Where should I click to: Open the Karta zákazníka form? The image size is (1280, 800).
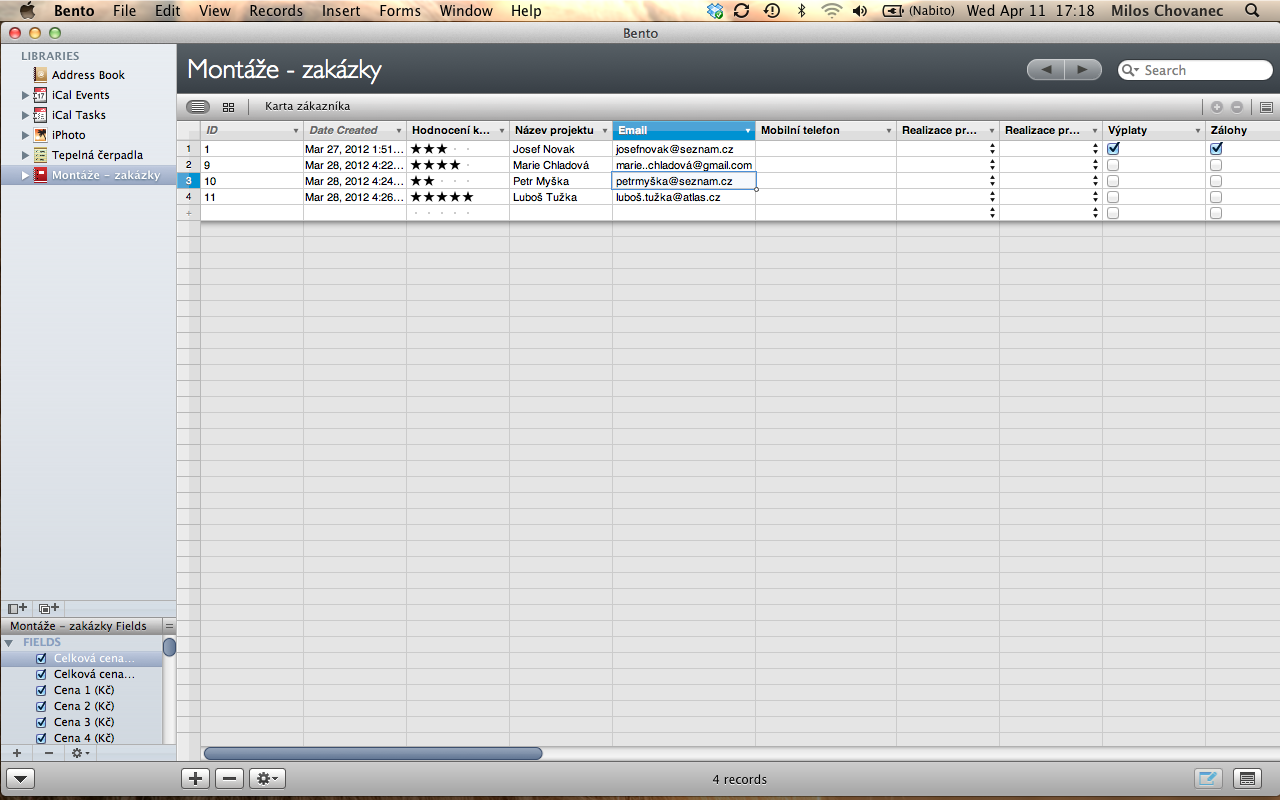pyautogui.click(x=307, y=106)
